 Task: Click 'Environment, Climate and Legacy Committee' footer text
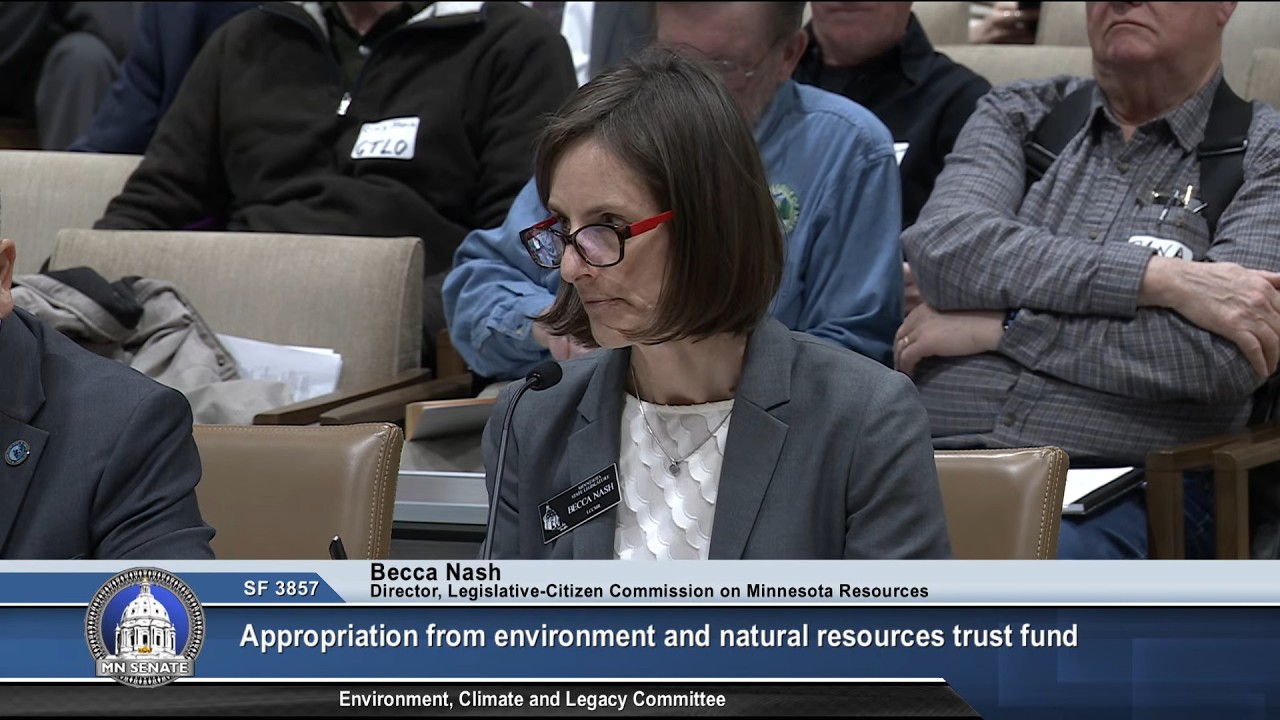coord(532,700)
